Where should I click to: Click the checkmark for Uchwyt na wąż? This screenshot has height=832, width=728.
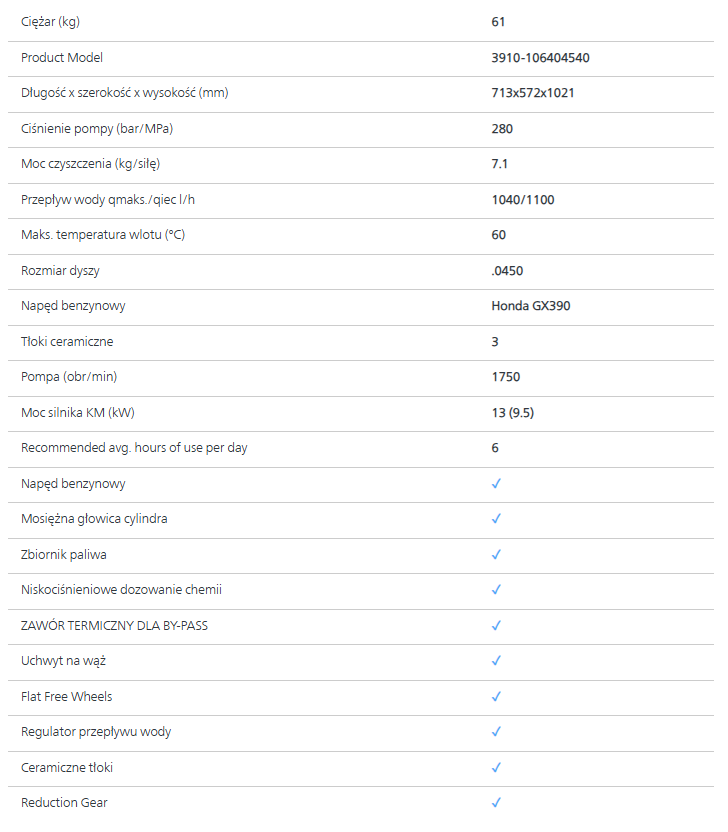click(496, 661)
